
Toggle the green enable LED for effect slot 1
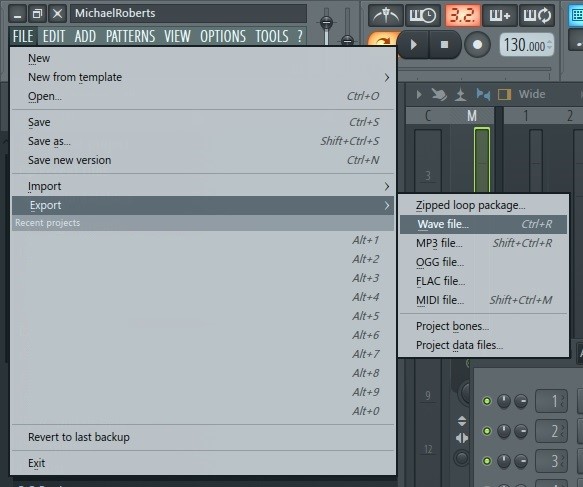(487, 401)
